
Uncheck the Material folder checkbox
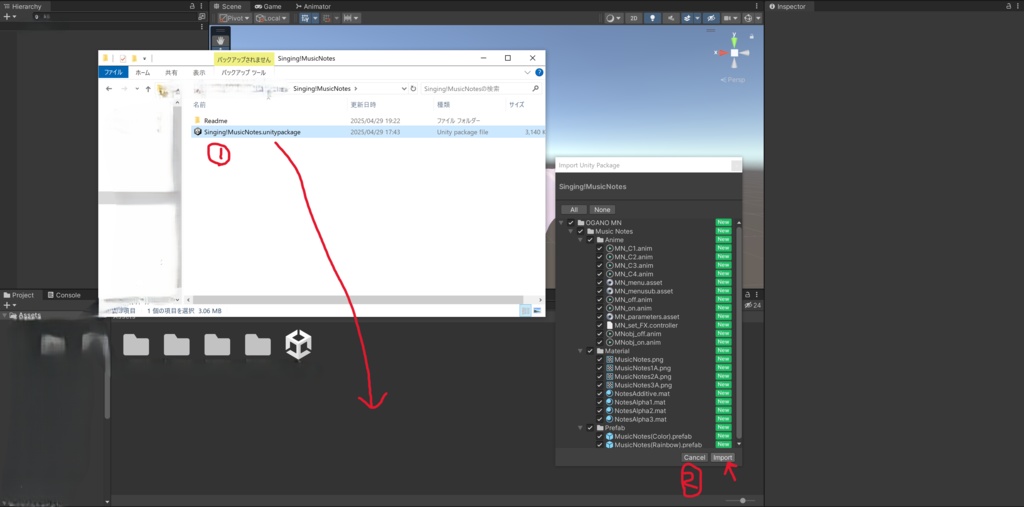590,351
